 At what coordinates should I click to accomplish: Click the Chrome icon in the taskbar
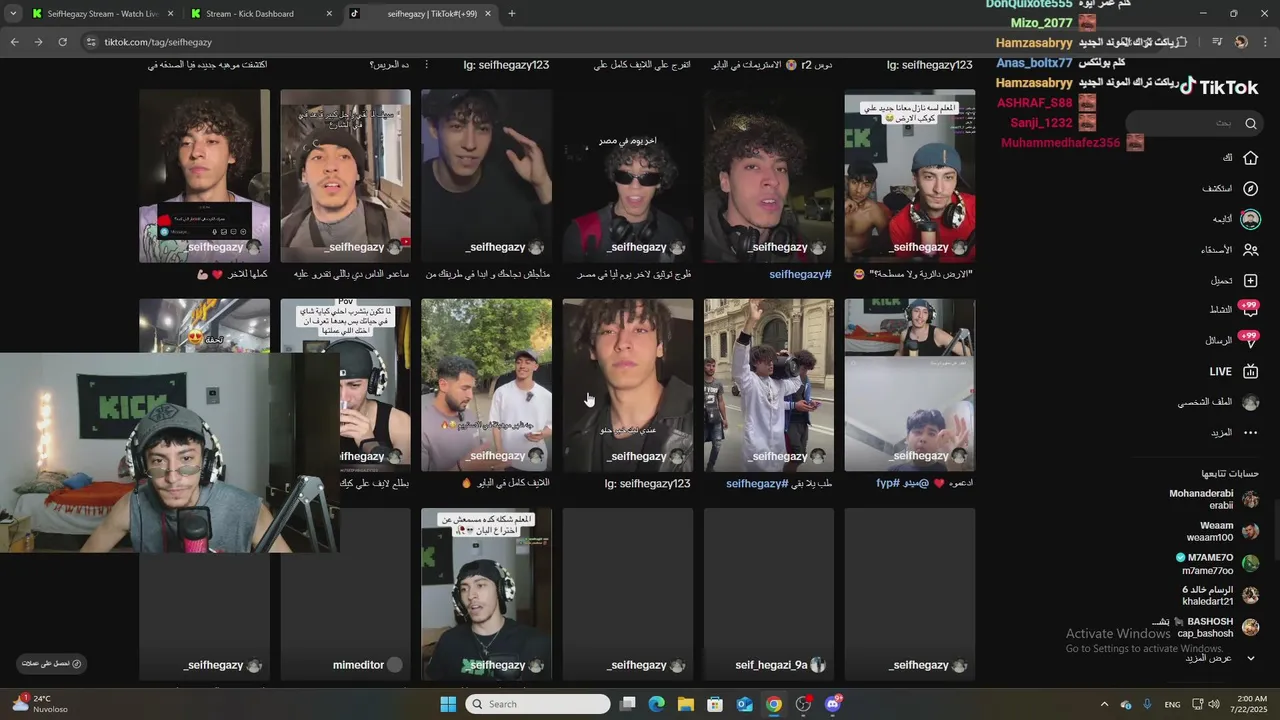tap(774, 704)
